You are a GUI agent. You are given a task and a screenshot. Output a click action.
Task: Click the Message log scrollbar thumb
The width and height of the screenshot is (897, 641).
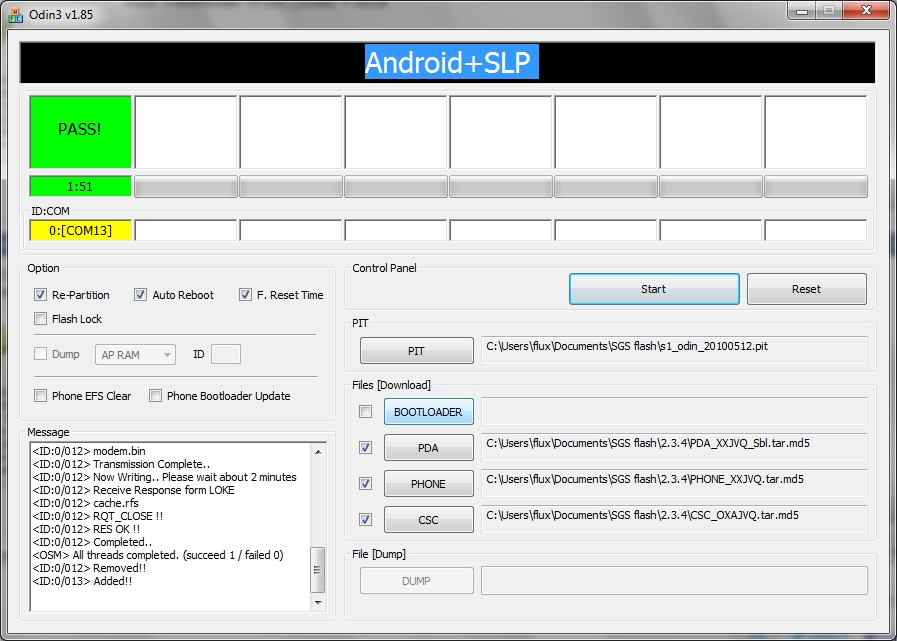[317, 570]
